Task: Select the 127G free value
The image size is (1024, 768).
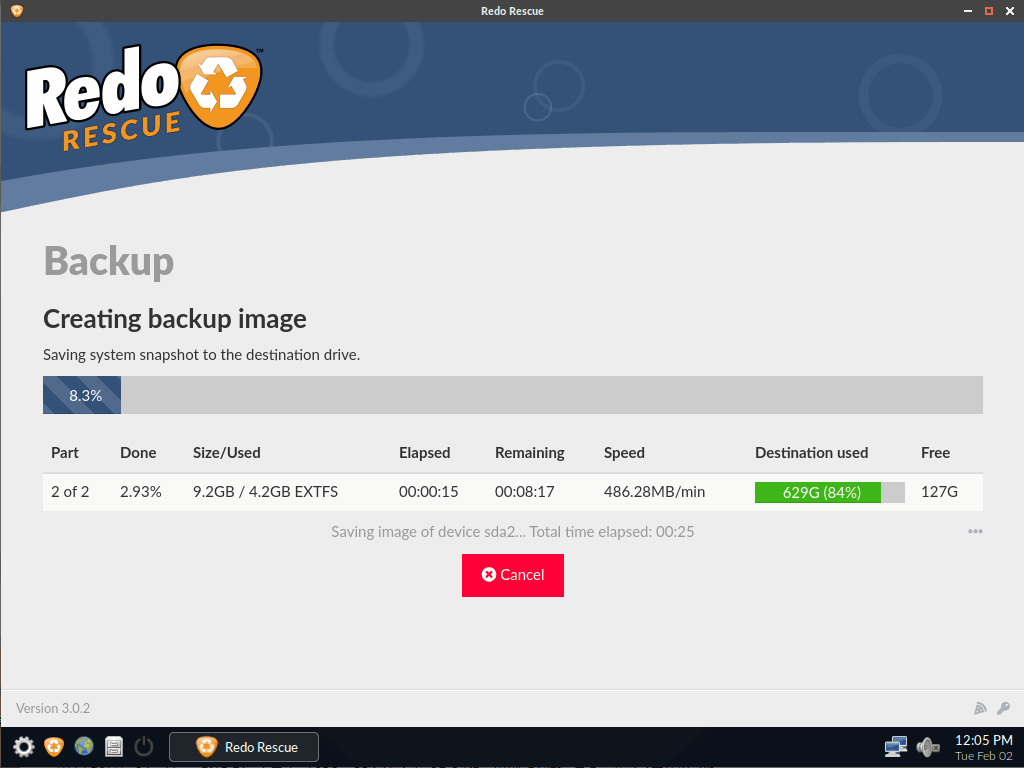Action: pyautogui.click(x=939, y=492)
